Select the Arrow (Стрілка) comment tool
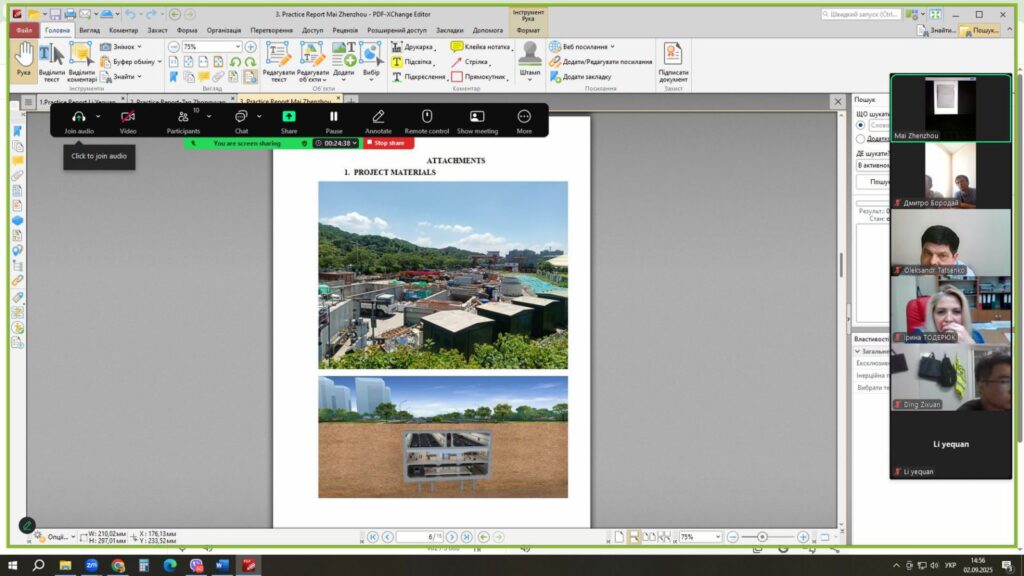Image resolution: width=1024 pixels, height=576 pixels. (470, 62)
